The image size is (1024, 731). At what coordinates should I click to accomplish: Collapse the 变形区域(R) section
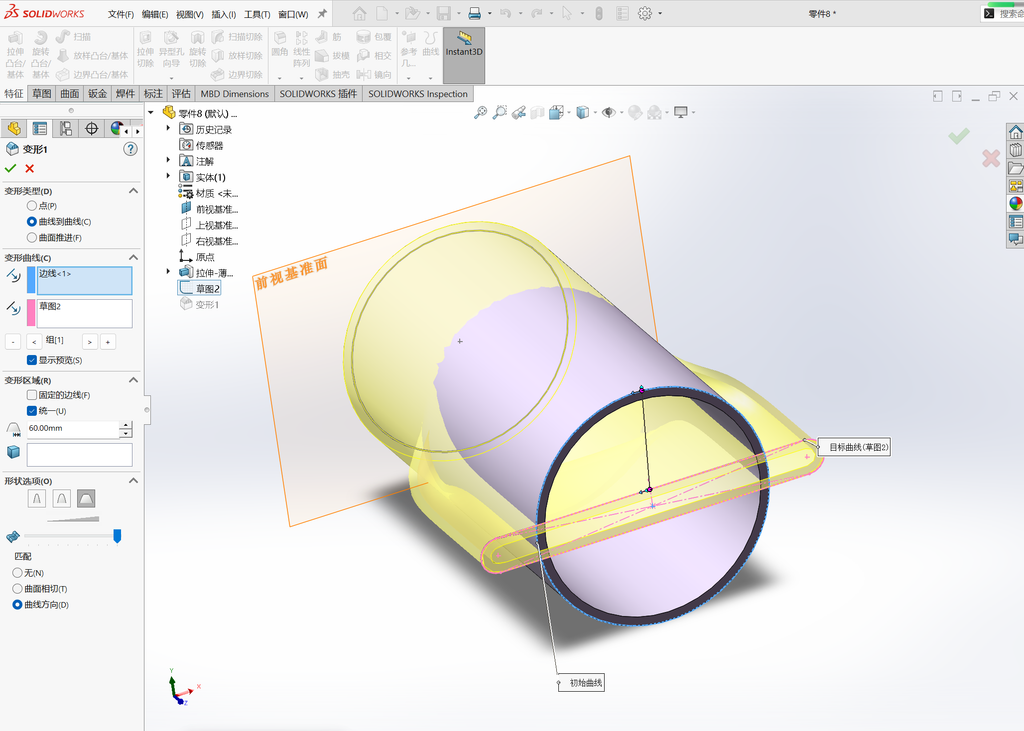pos(133,380)
